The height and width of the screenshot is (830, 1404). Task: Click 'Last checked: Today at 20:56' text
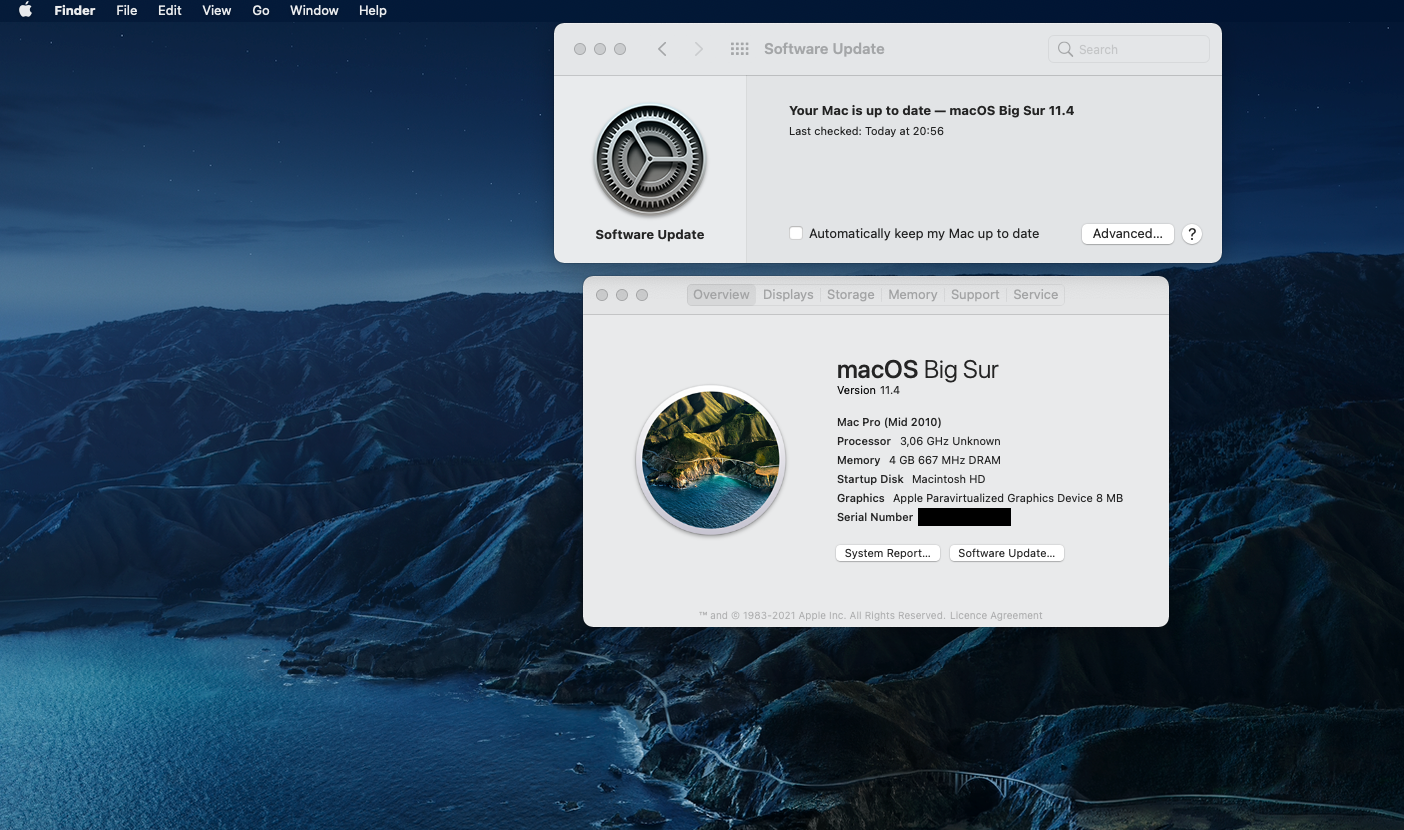click(x=866, y=131)
